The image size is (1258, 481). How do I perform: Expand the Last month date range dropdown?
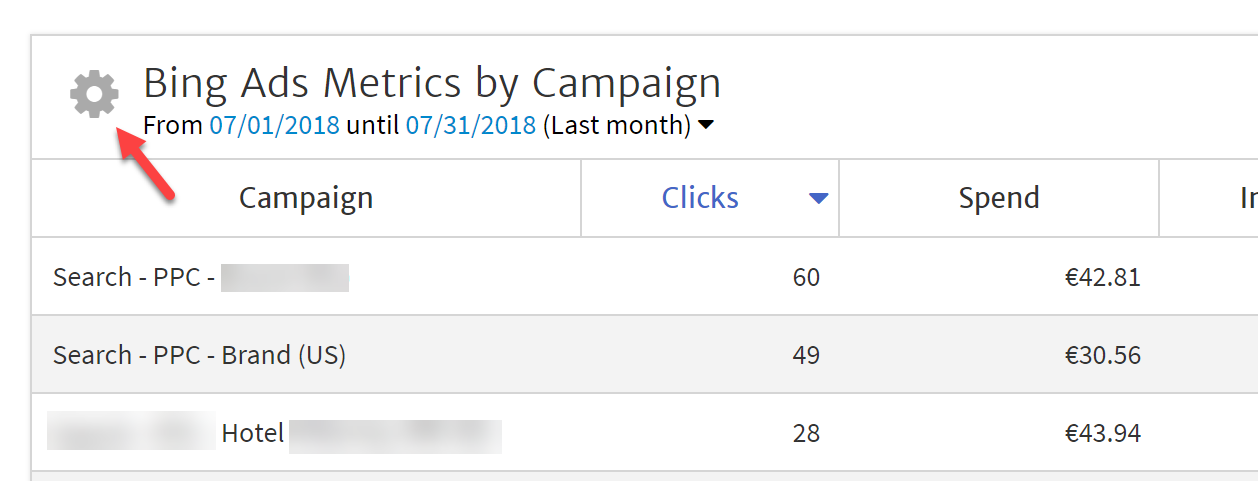coord(705,126)
